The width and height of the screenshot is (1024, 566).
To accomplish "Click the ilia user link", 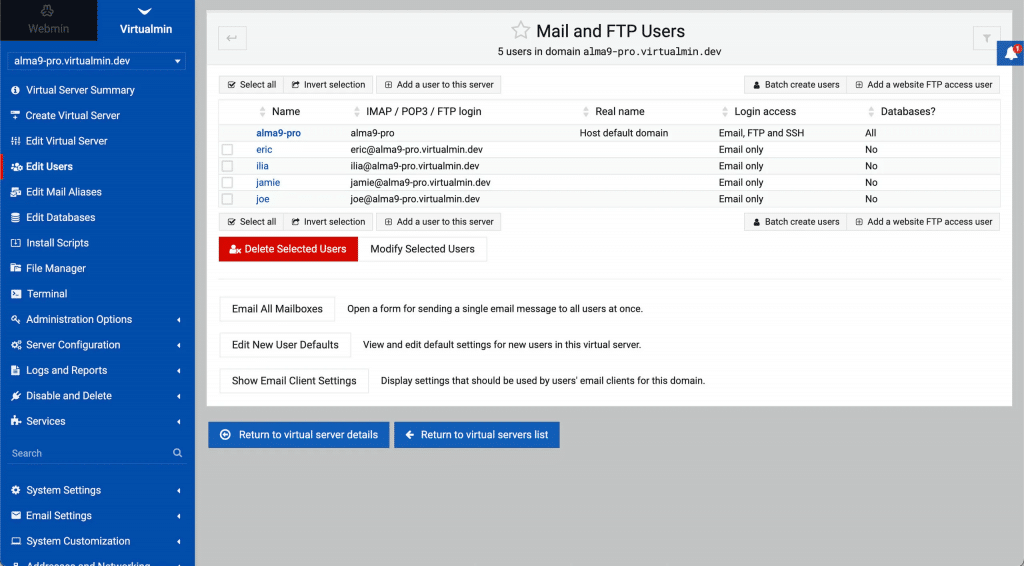I will 263,166.
